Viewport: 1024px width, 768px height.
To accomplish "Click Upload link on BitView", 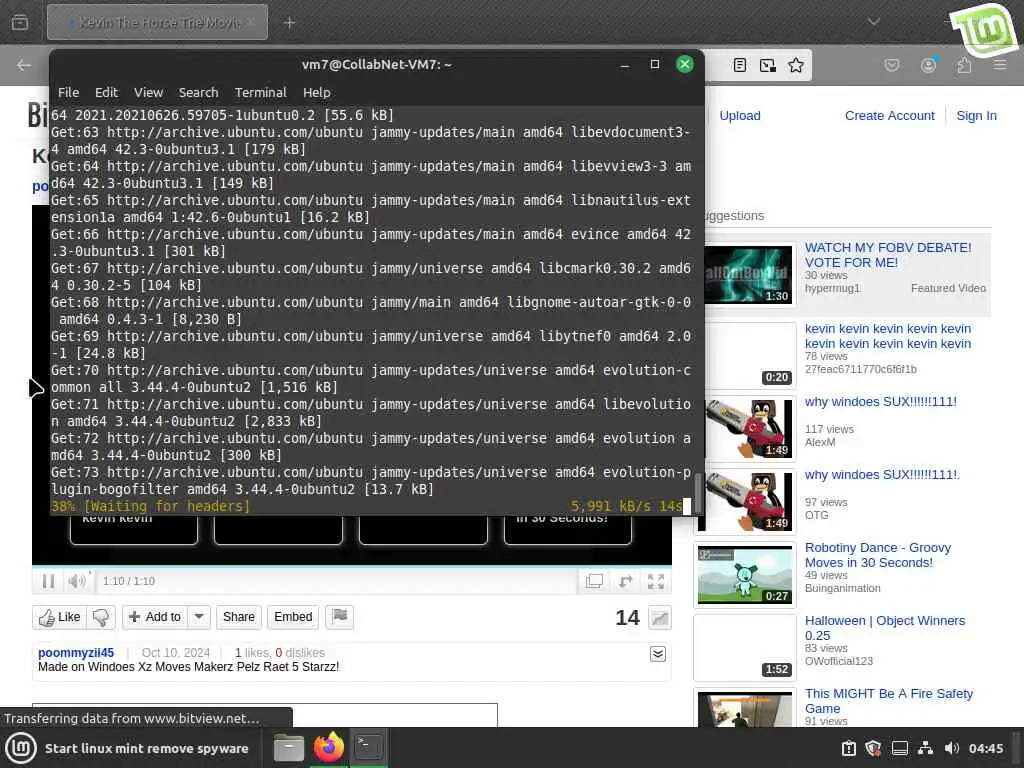I will (x=740, y=116).
